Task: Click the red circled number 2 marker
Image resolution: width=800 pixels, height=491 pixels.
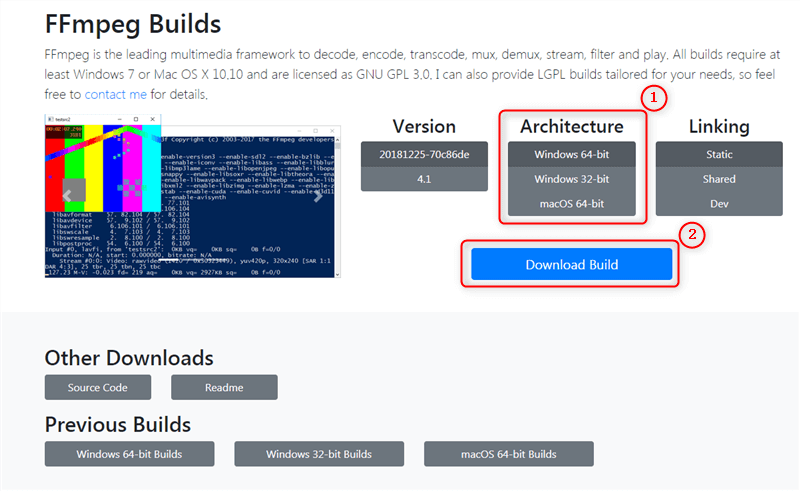Action: (690, 234)
